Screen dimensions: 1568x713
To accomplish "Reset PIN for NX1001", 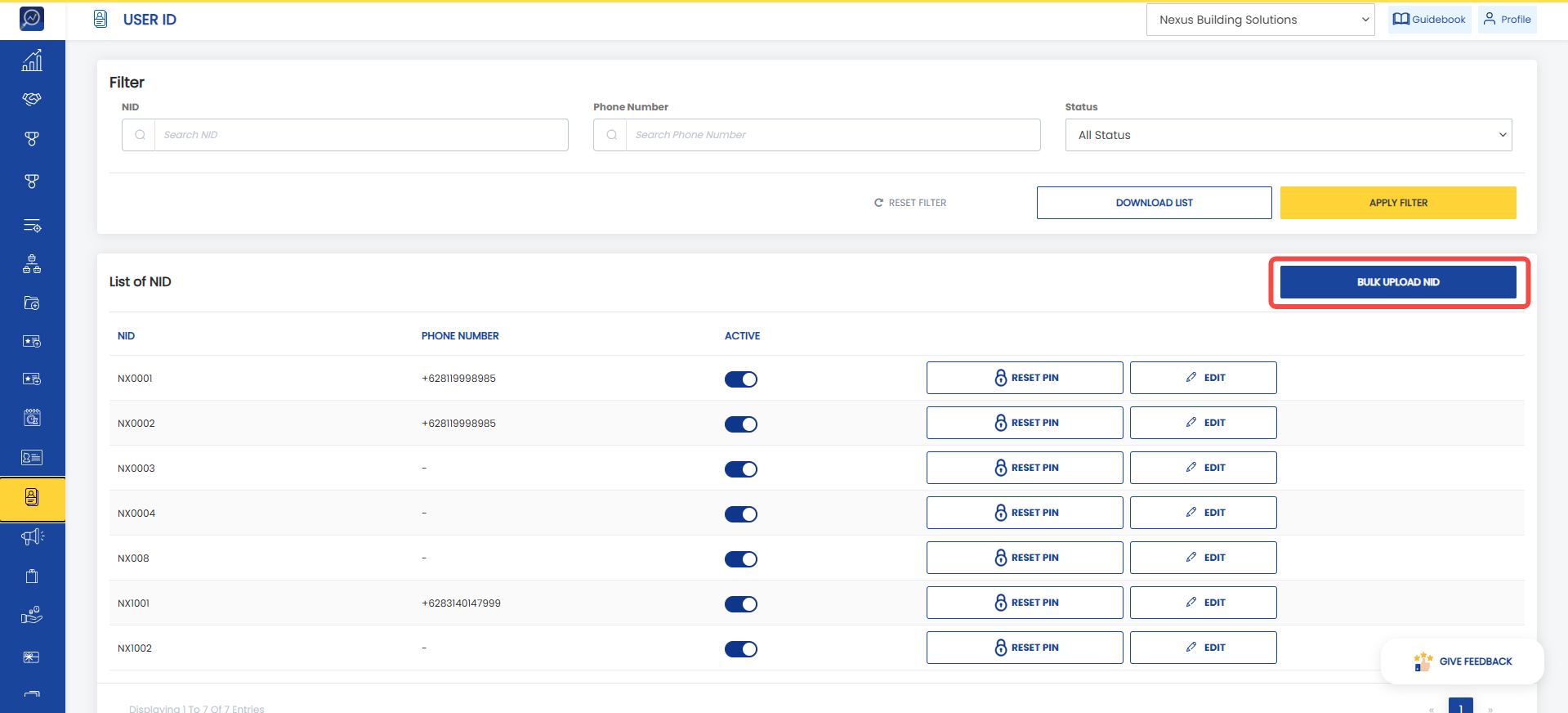I will coord(1025,603).
